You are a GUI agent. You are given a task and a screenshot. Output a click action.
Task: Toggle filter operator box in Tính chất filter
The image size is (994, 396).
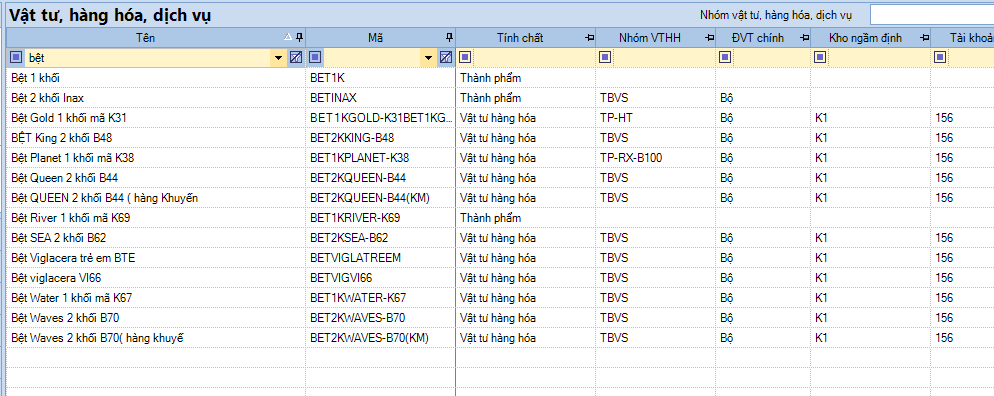coord(465,58)
